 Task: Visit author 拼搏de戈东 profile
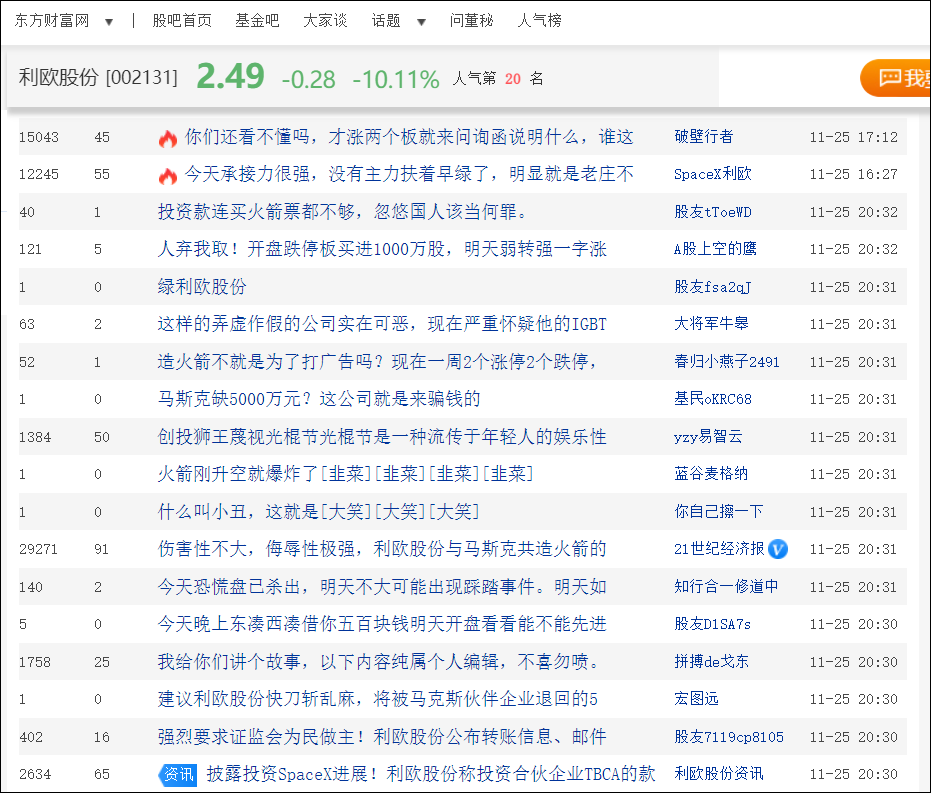pos(711,661)
